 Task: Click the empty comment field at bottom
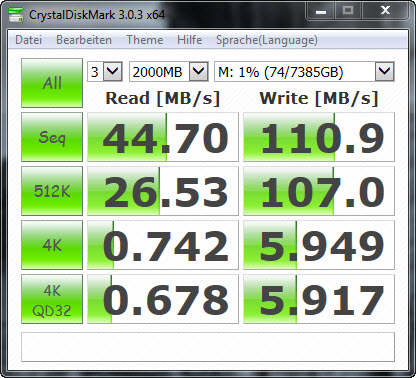pos(208,347)
